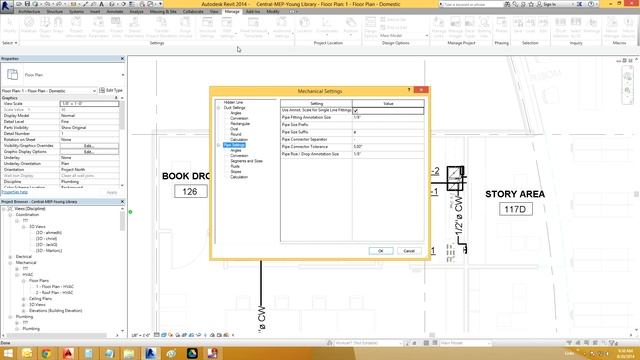Click the Purge Unused ribbon icon
The height and width of the screenshot is (360, 640).
click(185, 27)
